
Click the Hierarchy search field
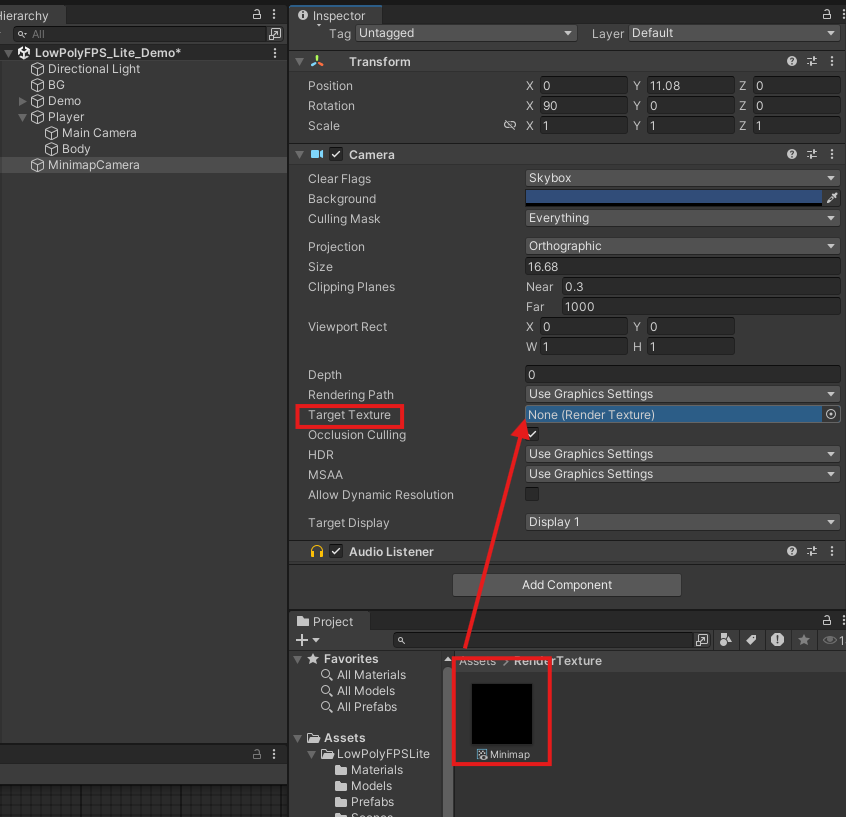[x=139, y=34]
